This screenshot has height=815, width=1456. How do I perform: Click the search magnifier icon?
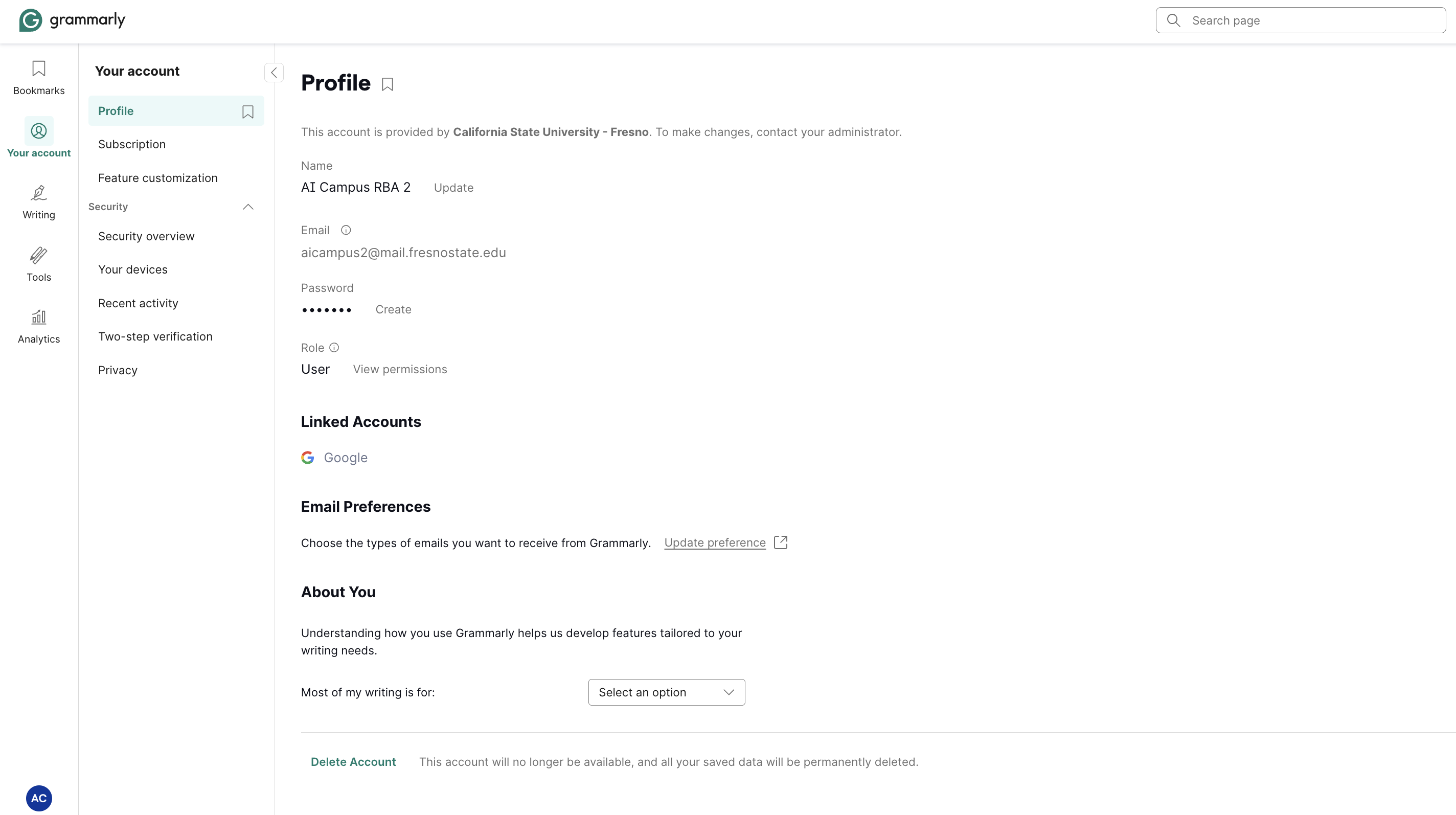[x=1173, y=20]
